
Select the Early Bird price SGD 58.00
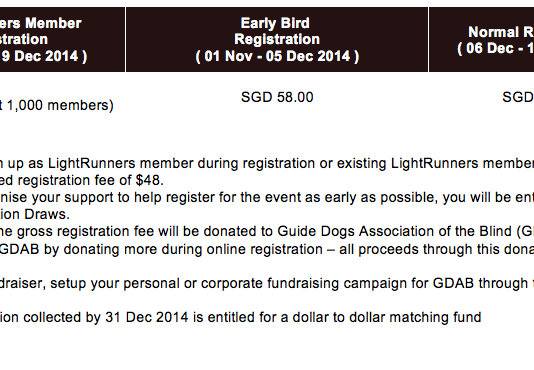[277, 97]
